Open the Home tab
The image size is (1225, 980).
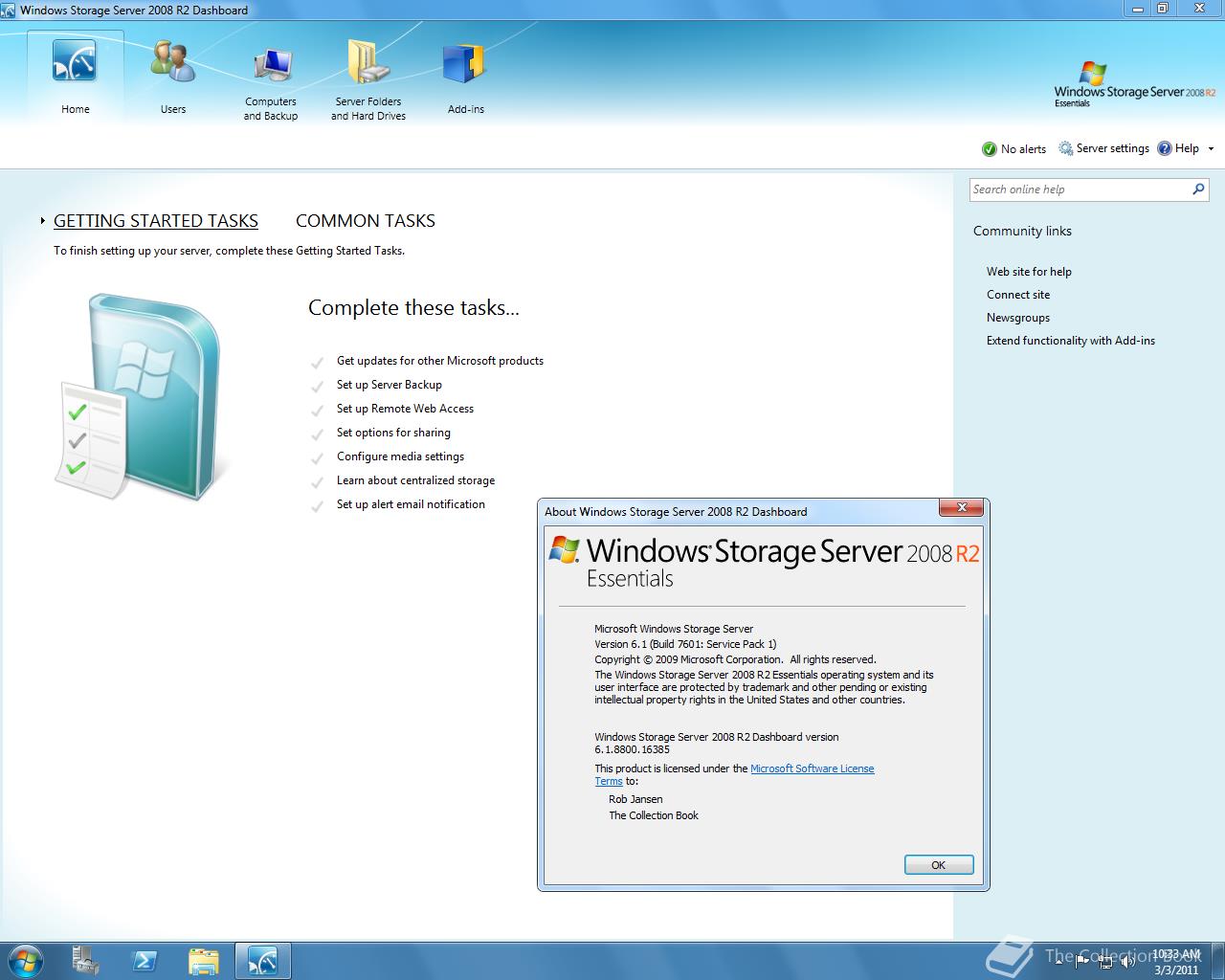(x=76, y=77)
